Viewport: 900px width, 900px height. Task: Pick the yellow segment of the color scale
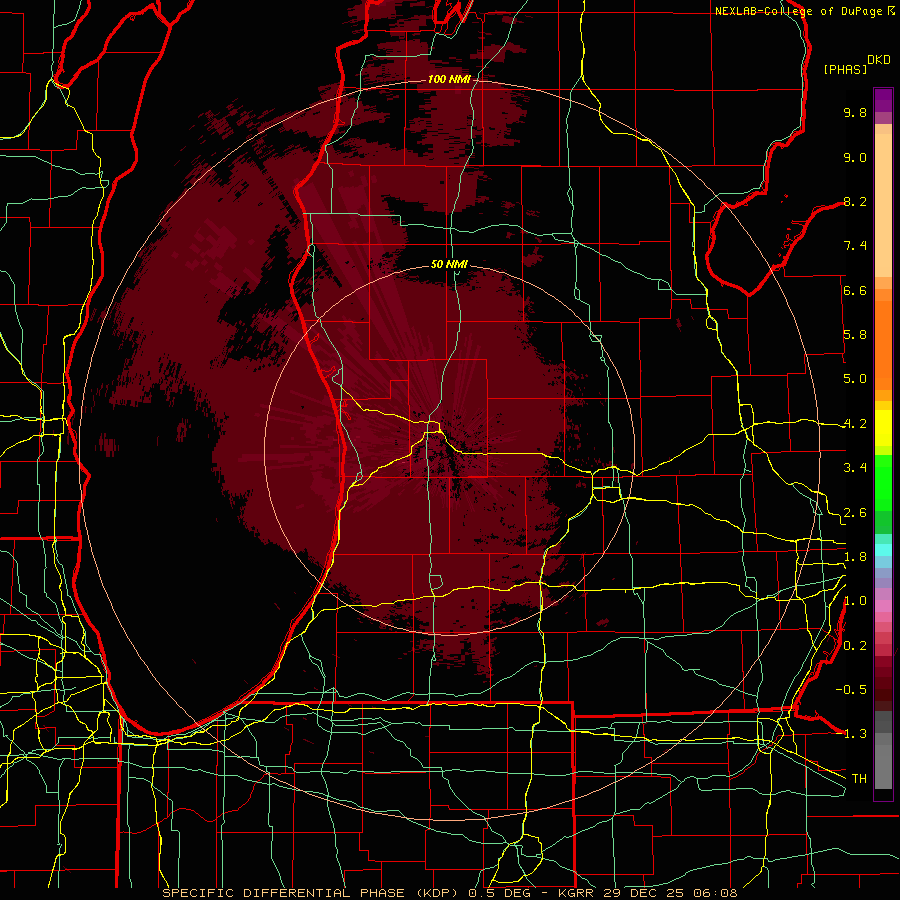coord(883,428)
